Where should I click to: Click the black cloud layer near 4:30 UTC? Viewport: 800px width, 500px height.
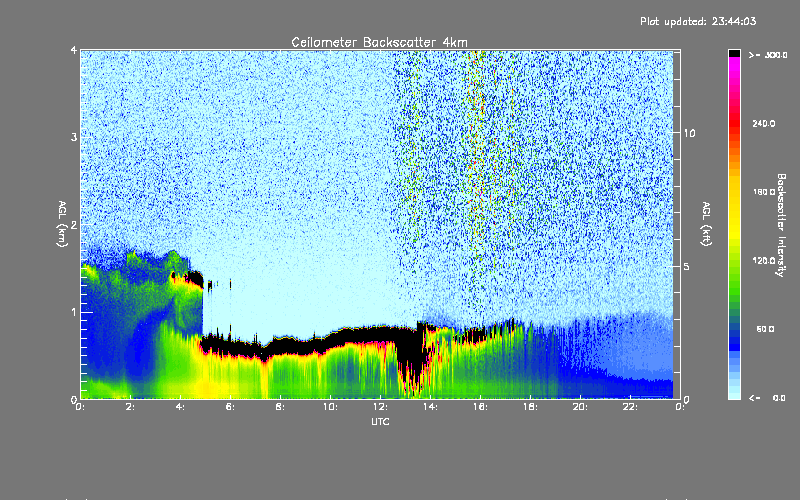(x=193, y=279)
